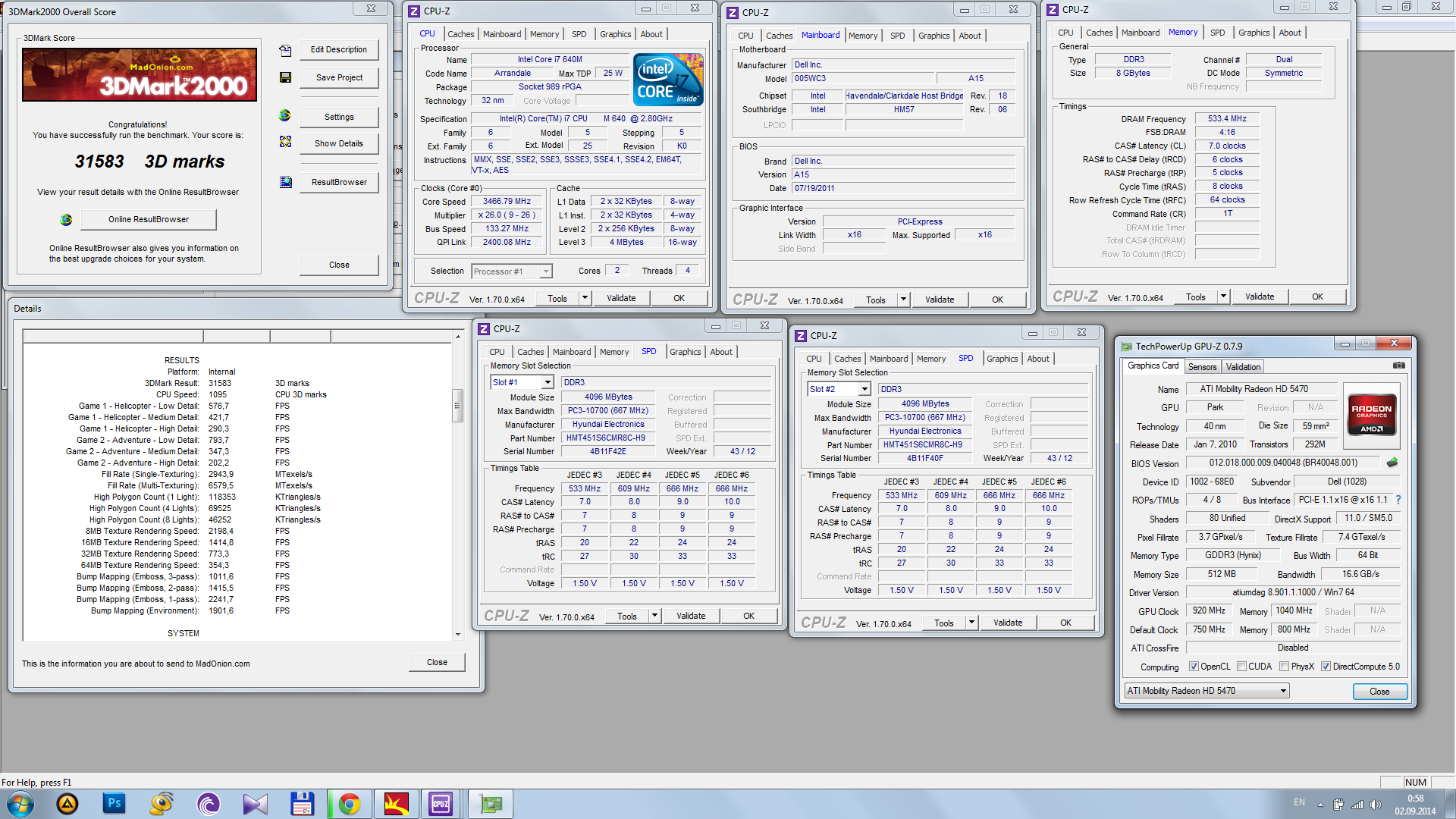Viewport: 1456px width, 819px height.
Task: Switch to 3DMark2000 taskbar icon
Action: coord(397,804)
